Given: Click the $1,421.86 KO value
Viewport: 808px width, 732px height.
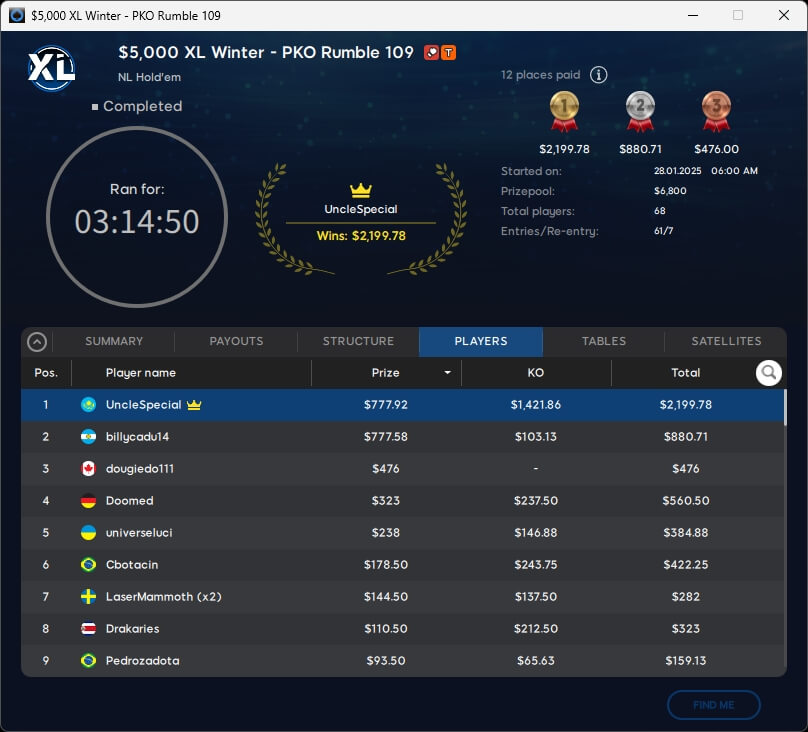Looking at the screenshot, I should pyautogui.click(x=535, y=405).
